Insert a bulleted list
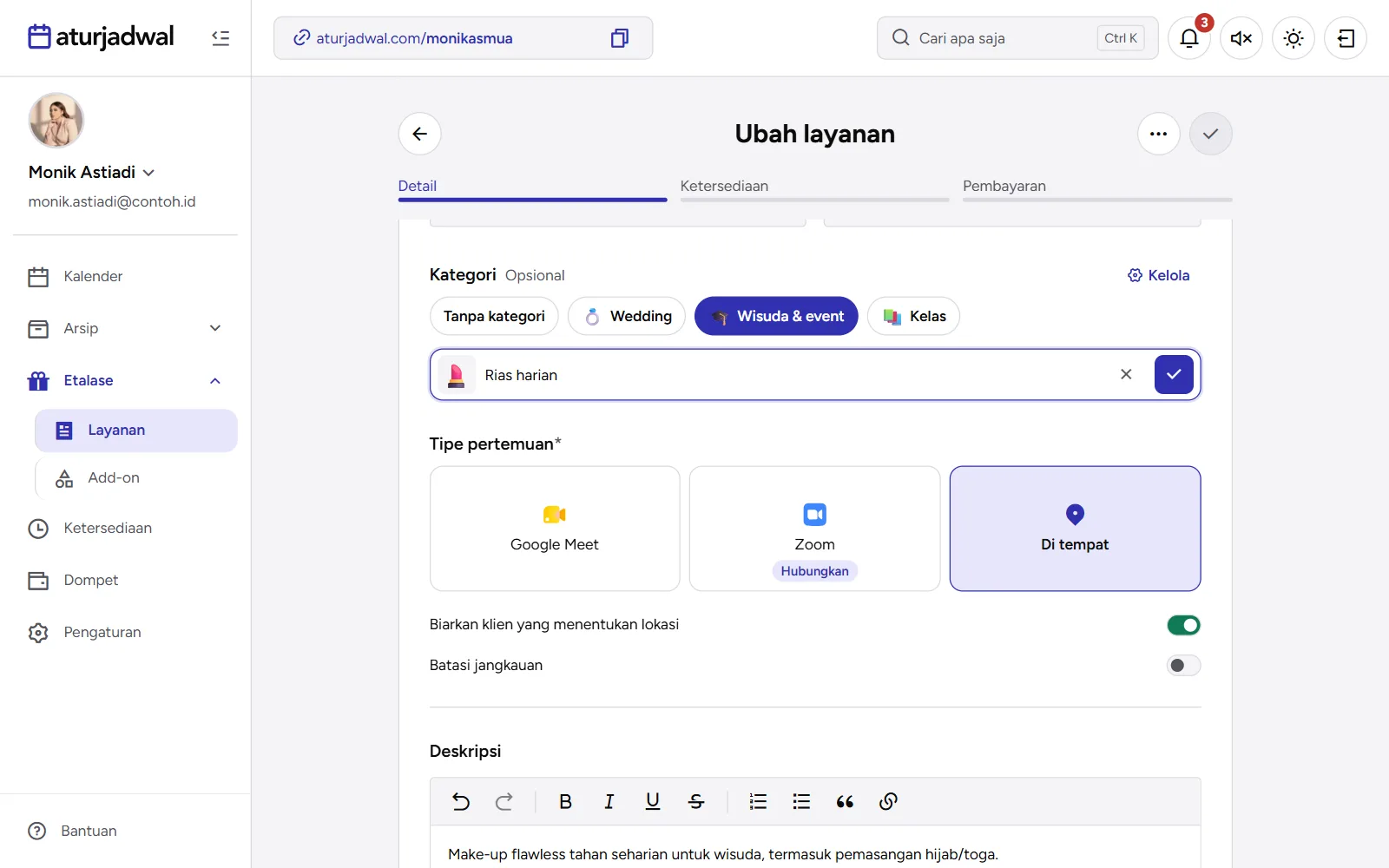Viewport: 1389px width, 868px height. [801, 801]
